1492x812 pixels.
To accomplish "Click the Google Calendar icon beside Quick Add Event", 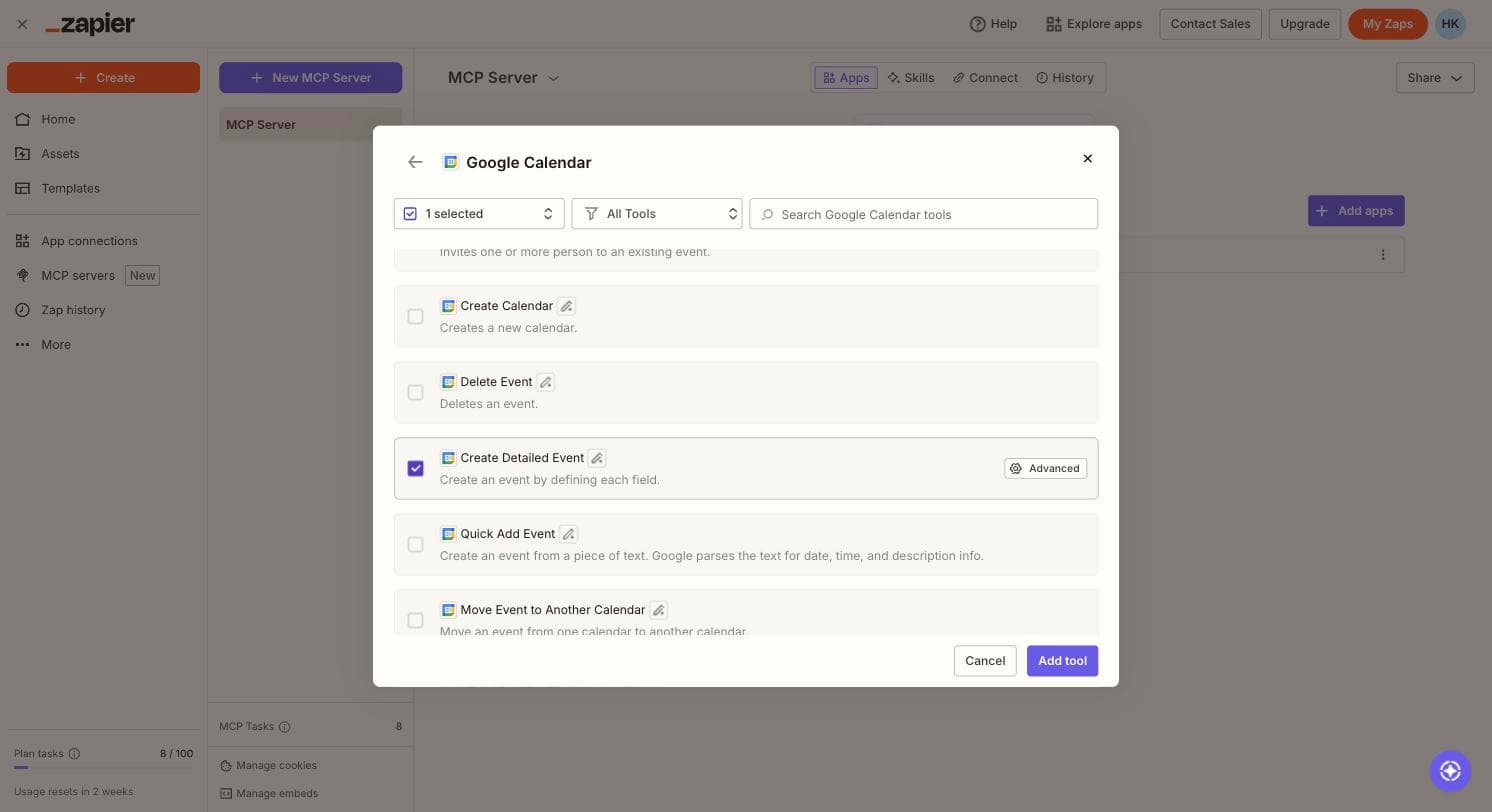I will coord(448,534).
